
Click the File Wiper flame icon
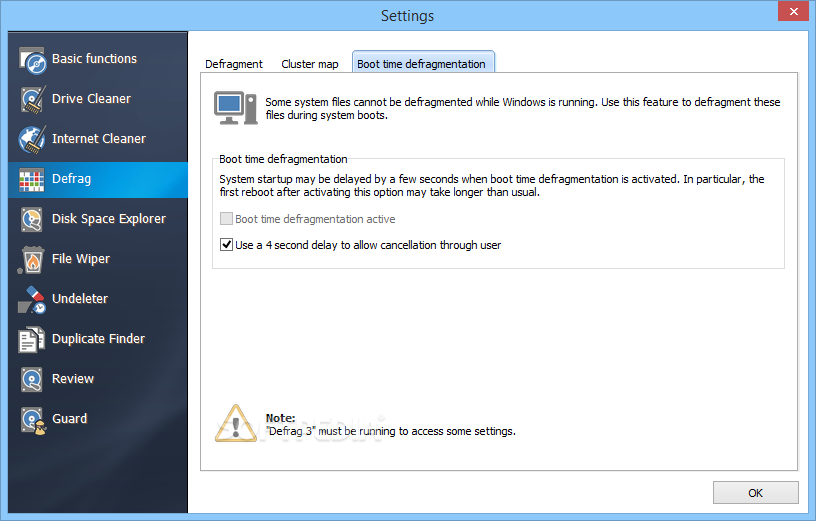tap(31, 260)
